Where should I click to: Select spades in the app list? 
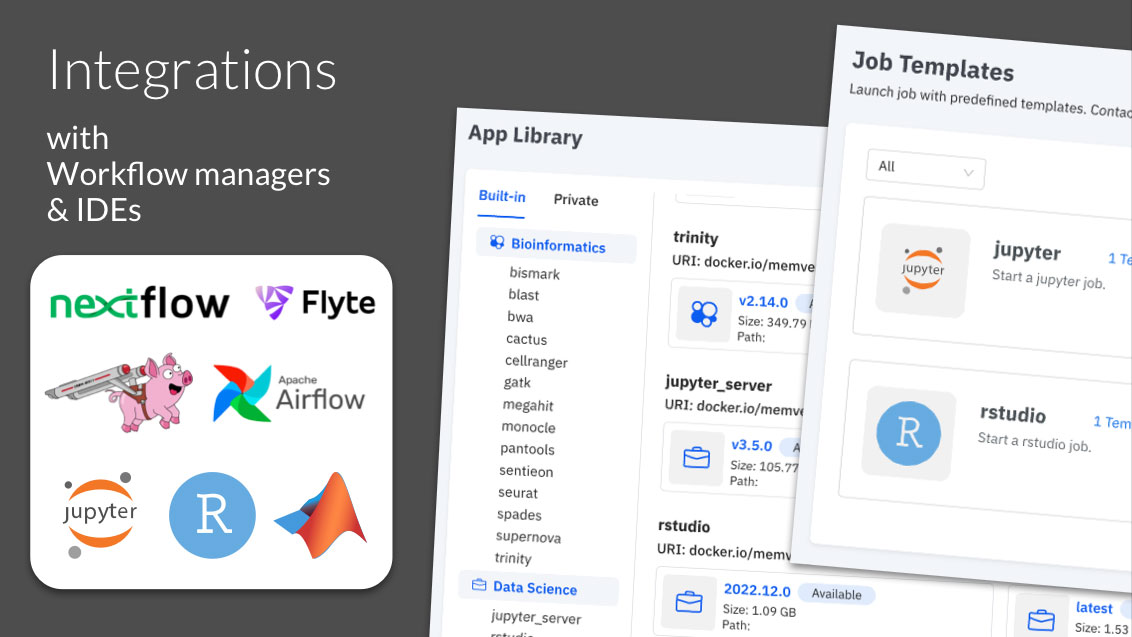(519, 515)
